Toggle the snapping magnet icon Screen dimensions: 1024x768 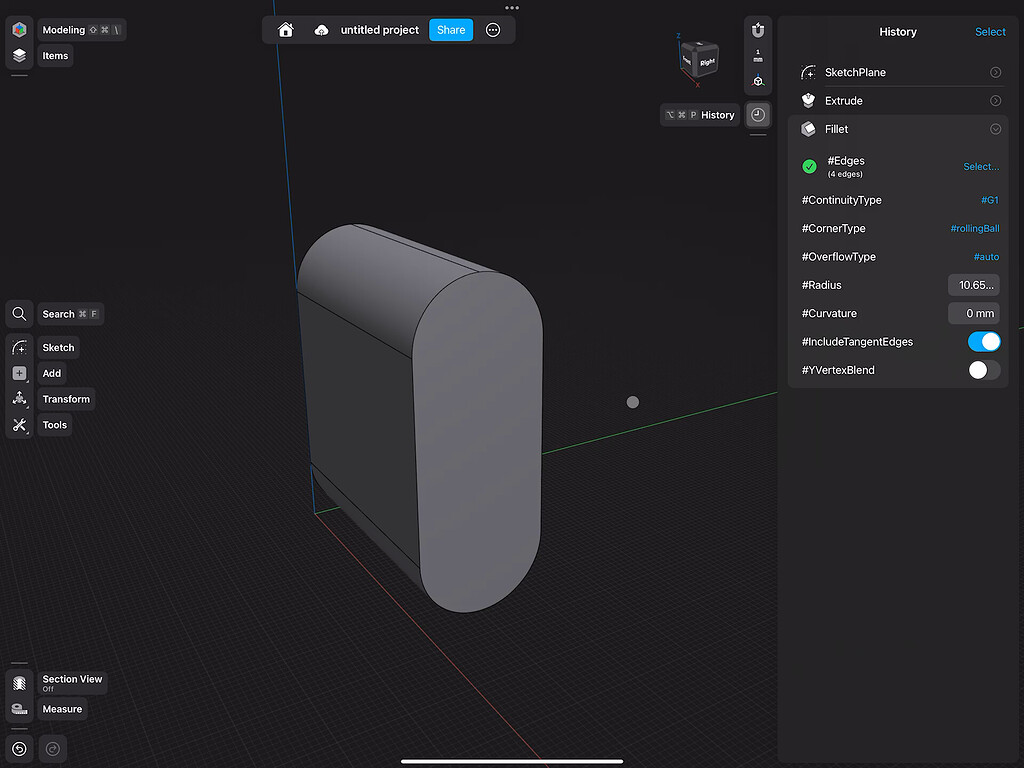coord(758,29)
